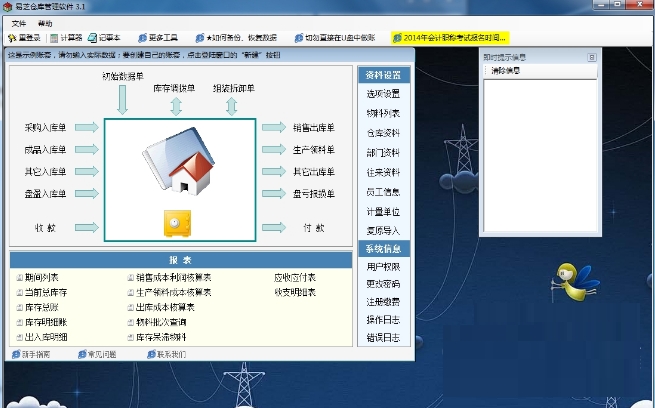The height and width of the screenshot is (408, 655).
Task: Open 用户权限 user permissions
Action: pos(383,266)
